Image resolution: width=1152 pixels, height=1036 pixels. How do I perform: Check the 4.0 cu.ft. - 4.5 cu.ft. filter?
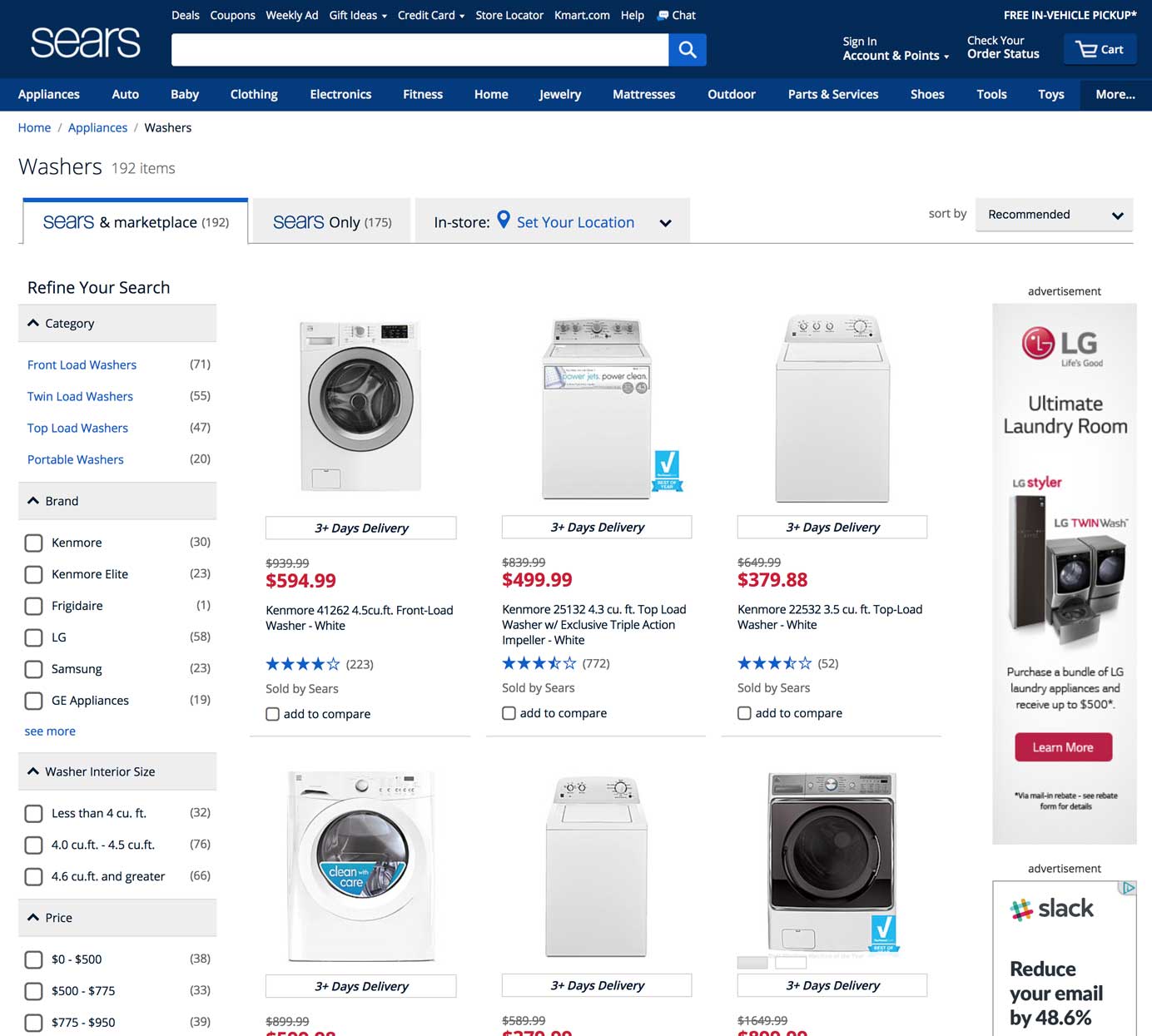click(33, 845)
